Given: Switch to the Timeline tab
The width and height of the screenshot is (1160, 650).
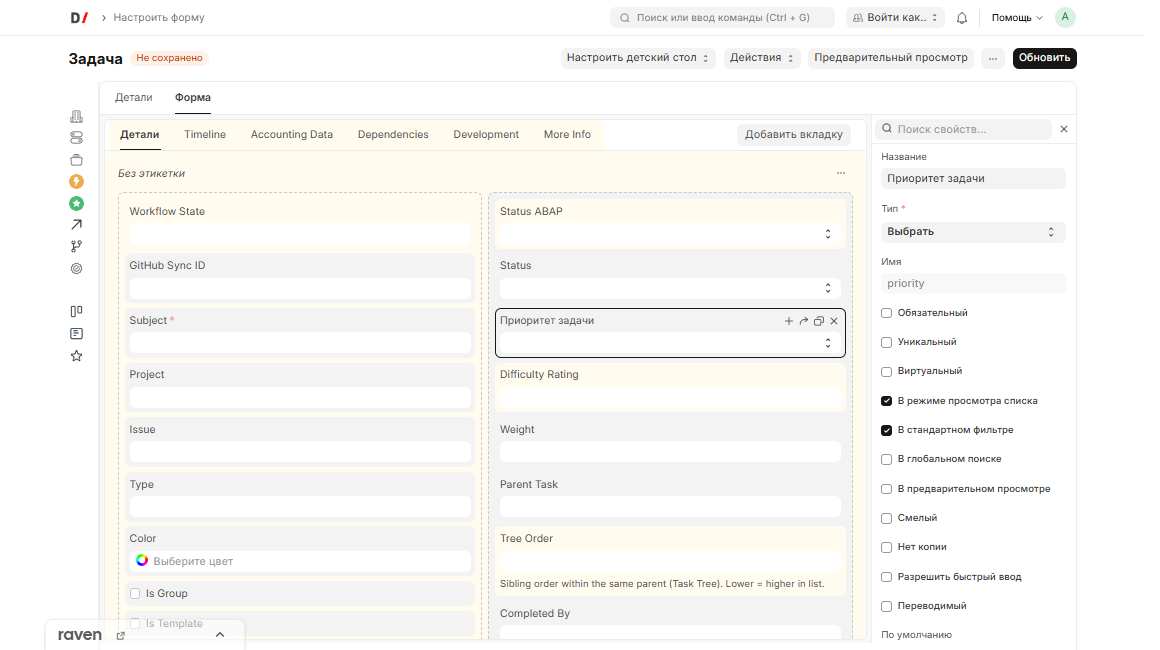Looking at the screenshot, I should coord(205,135).
